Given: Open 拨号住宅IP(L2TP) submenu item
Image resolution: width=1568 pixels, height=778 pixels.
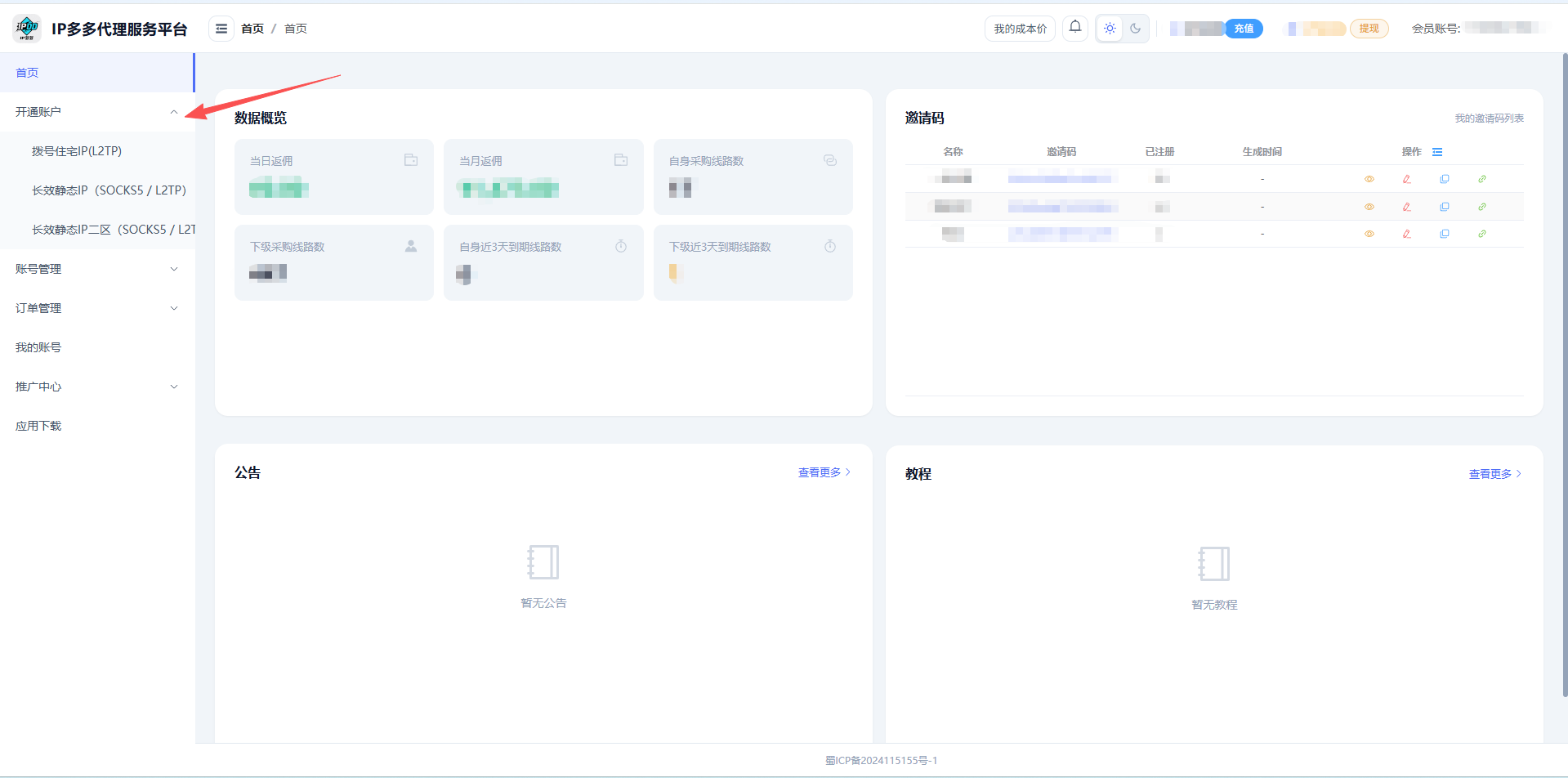Looking at the screenshot, I should click(x=97, y=151).
